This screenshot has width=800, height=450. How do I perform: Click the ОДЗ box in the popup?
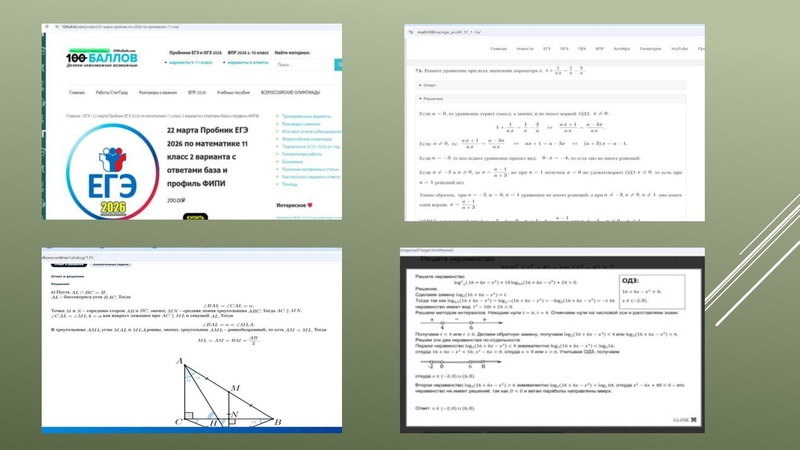coord(653,292)
